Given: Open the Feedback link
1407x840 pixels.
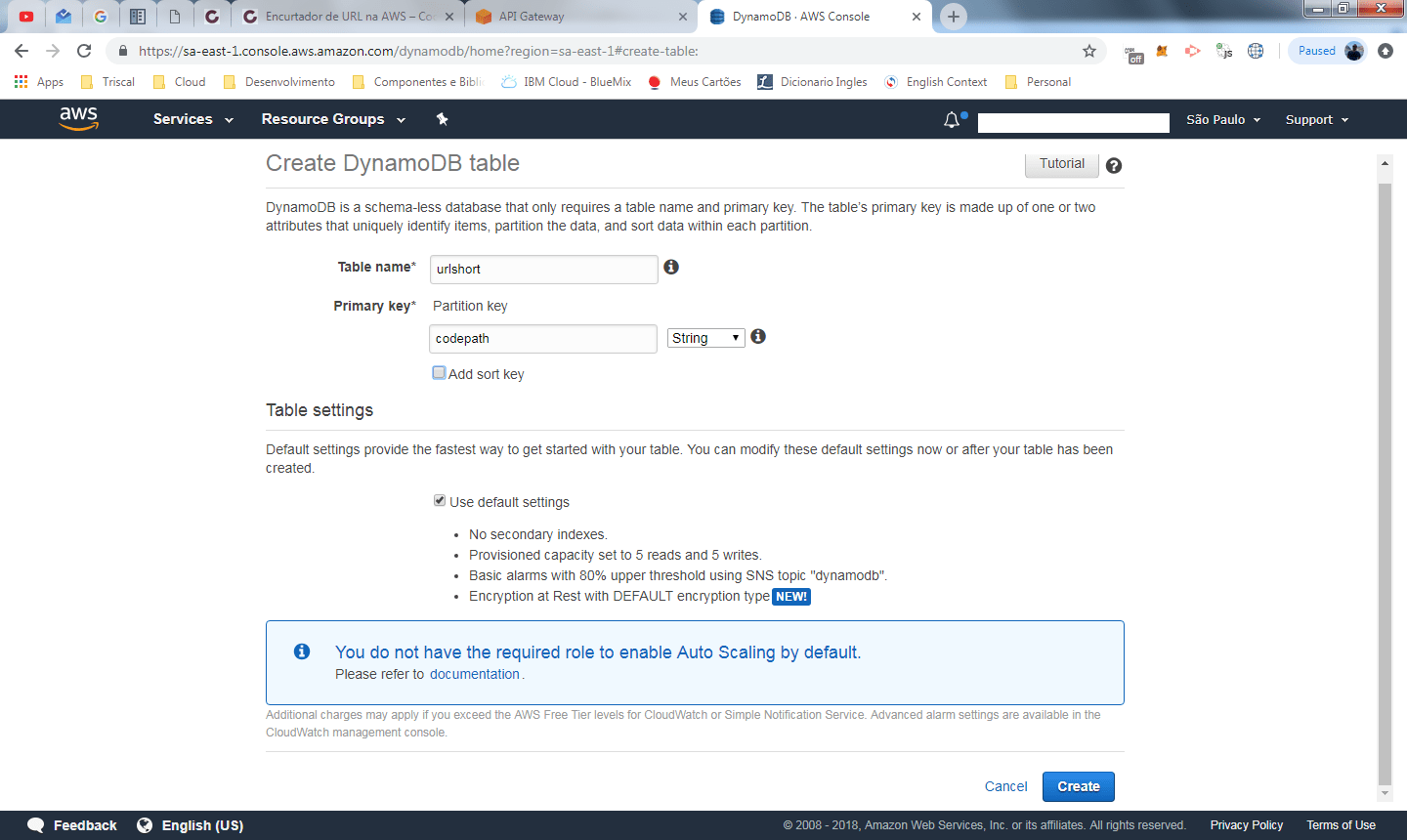Looking at the screenshot, I should pos(72,825).
